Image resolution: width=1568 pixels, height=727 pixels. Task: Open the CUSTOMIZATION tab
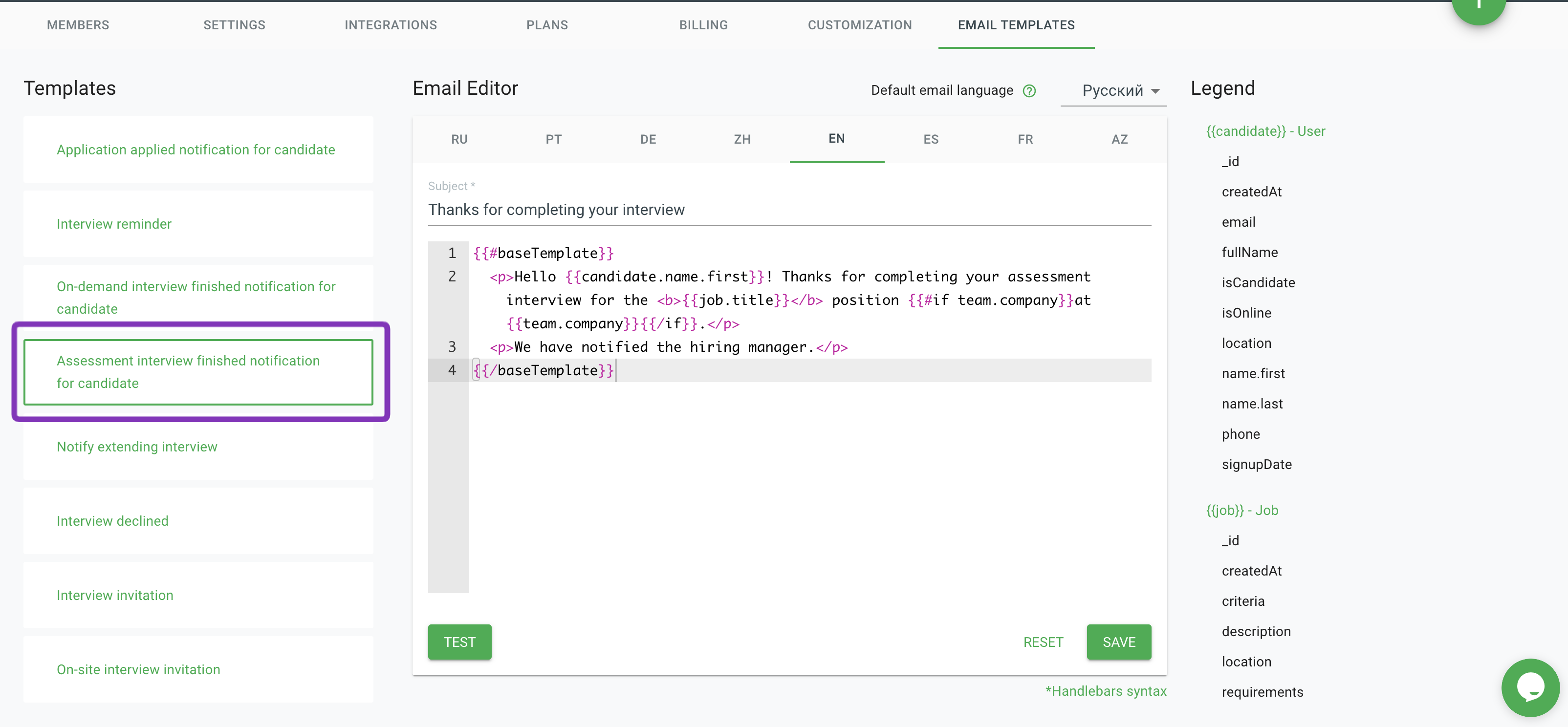click(859, 25)
